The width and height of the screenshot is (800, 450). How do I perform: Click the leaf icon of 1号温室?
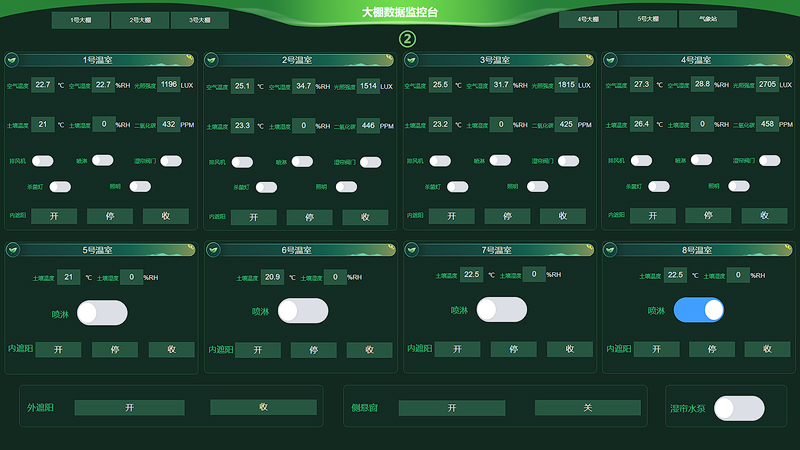(x=13, y=59)
